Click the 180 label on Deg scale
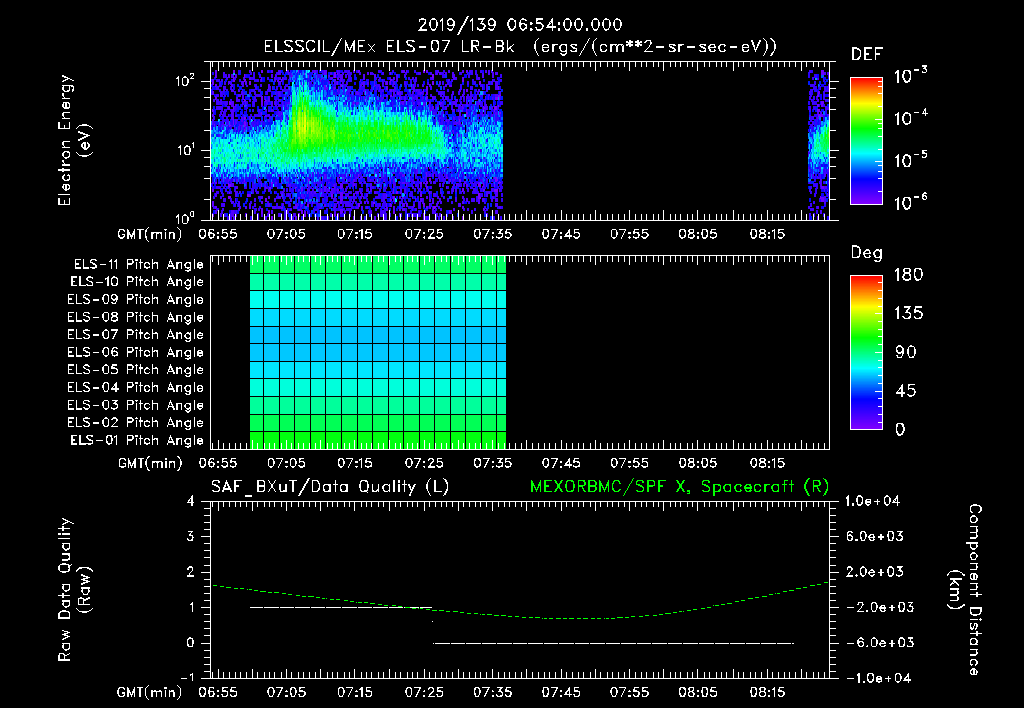The image size is (1024, 708). pyautogui.click(x=908, y=275)
